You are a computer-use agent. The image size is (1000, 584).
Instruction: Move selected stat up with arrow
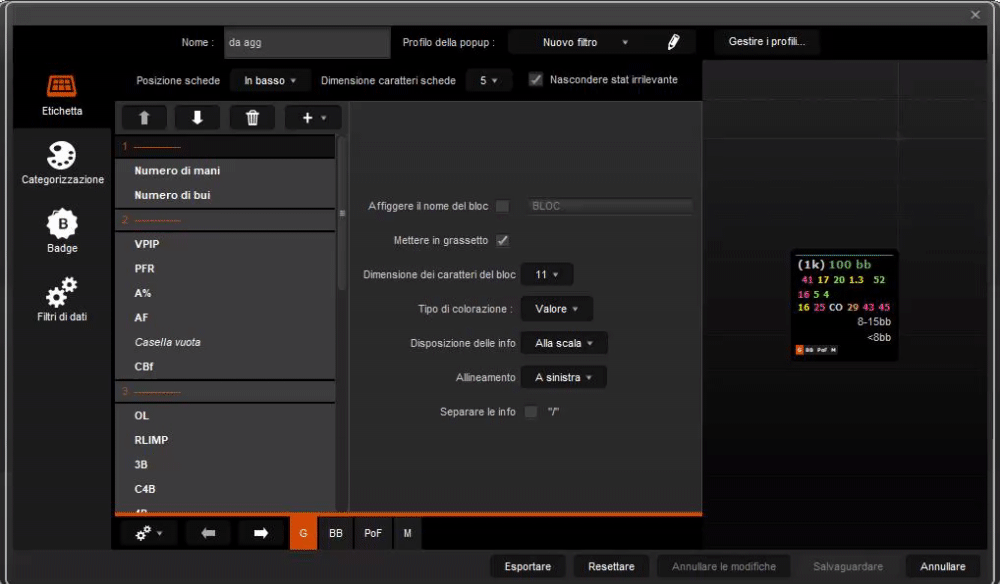tap(144, 117)
